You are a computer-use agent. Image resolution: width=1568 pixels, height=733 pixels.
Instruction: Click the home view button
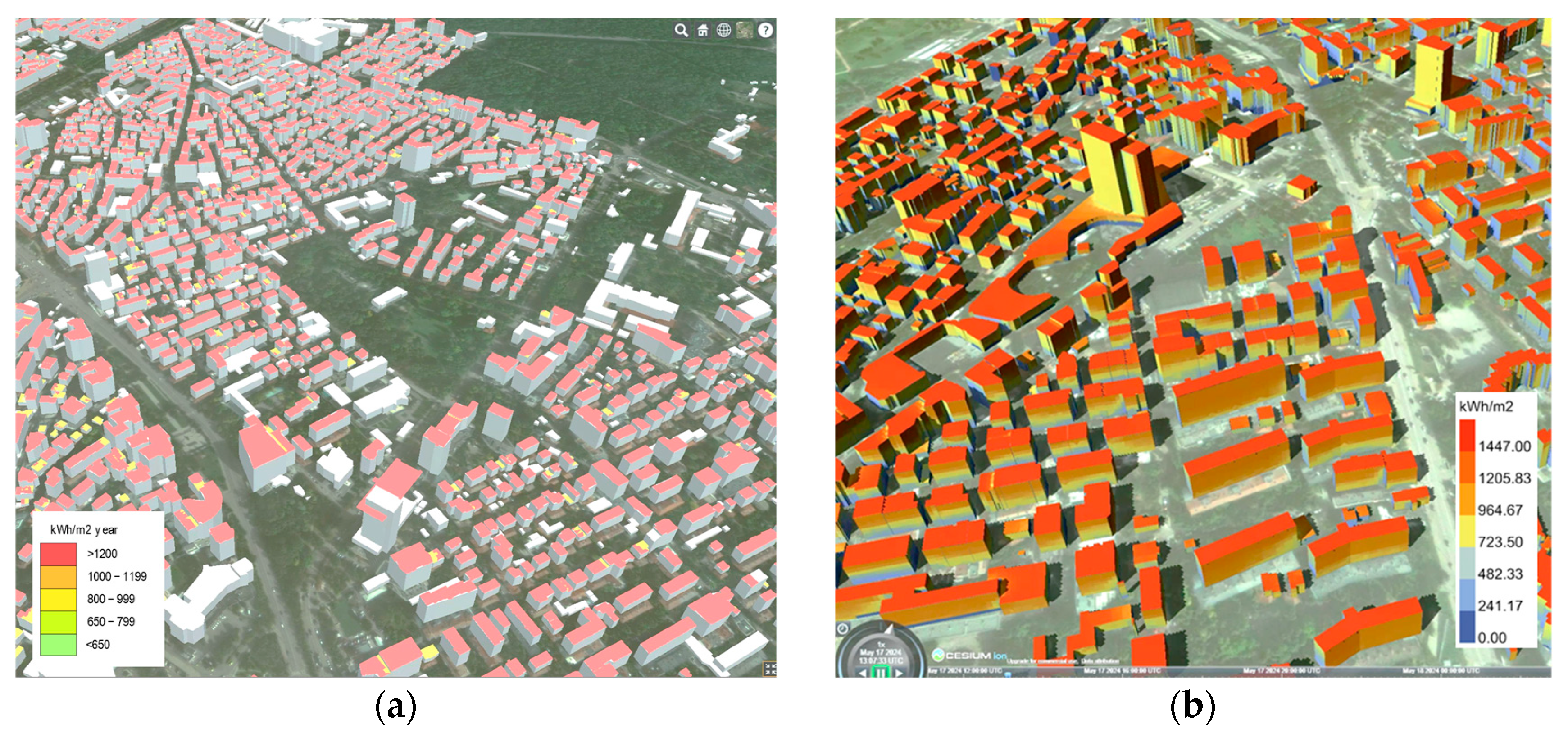702,30
